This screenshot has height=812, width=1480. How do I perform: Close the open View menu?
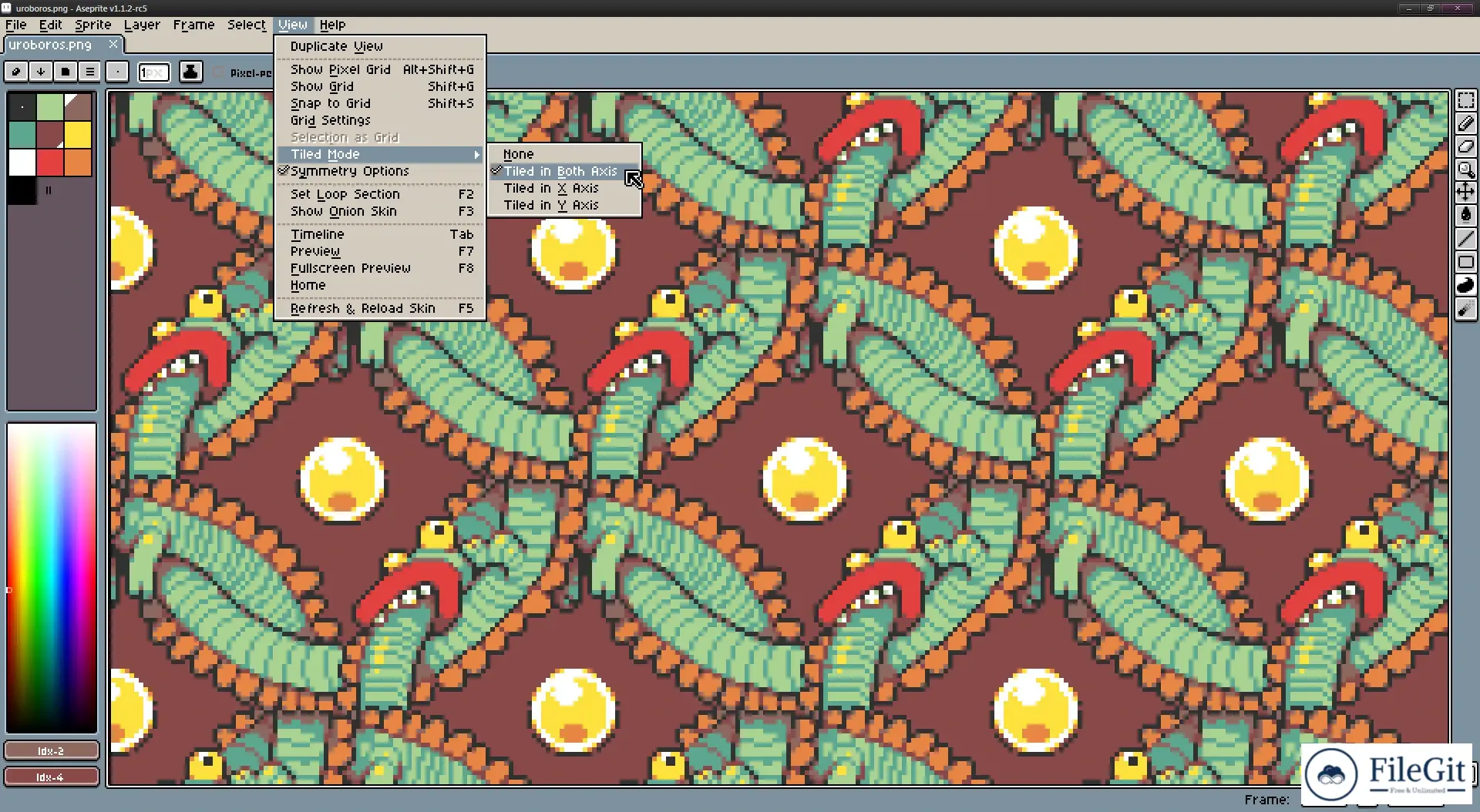293,25
